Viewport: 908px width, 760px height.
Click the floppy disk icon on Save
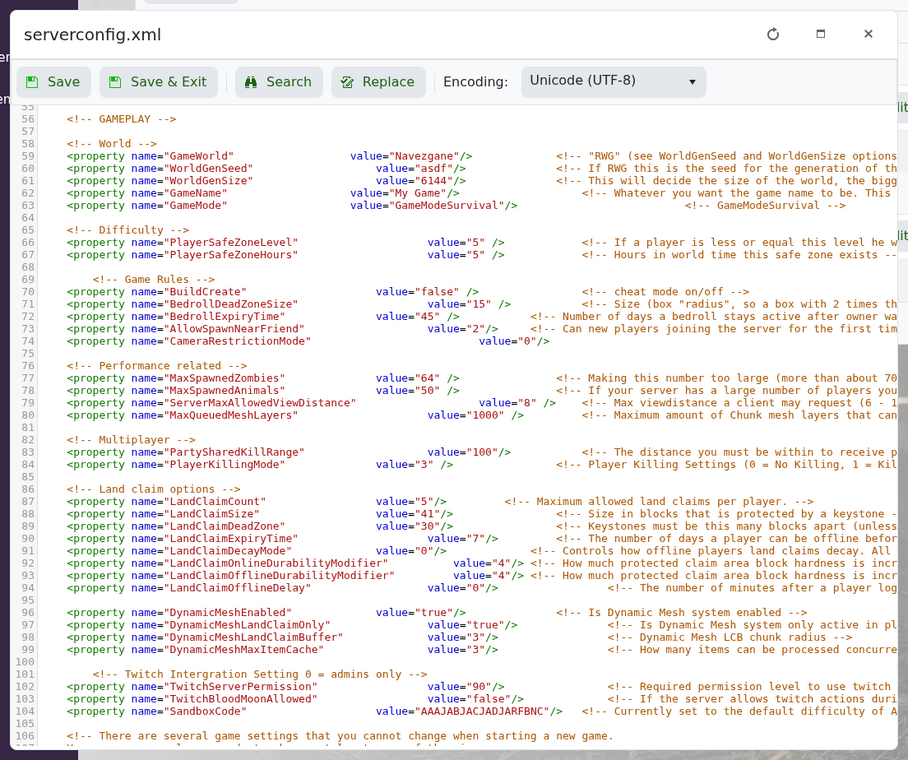pos(32,82)
